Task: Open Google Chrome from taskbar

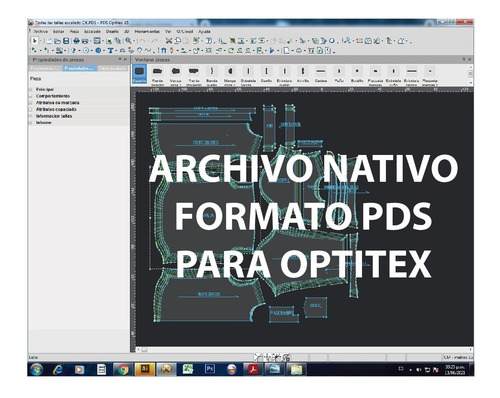Action: point(123,369)
